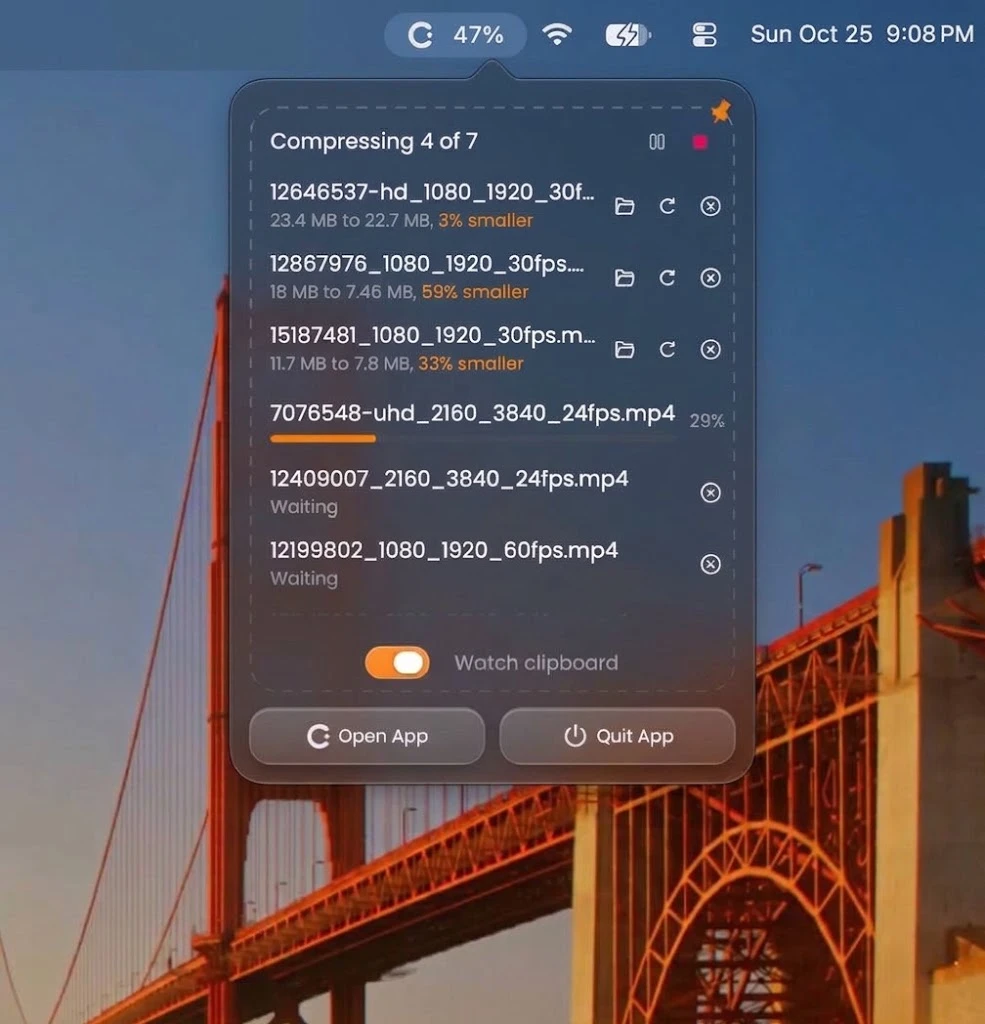Select 12409007_2160_3840_24fps.mp4 file name

449,479
